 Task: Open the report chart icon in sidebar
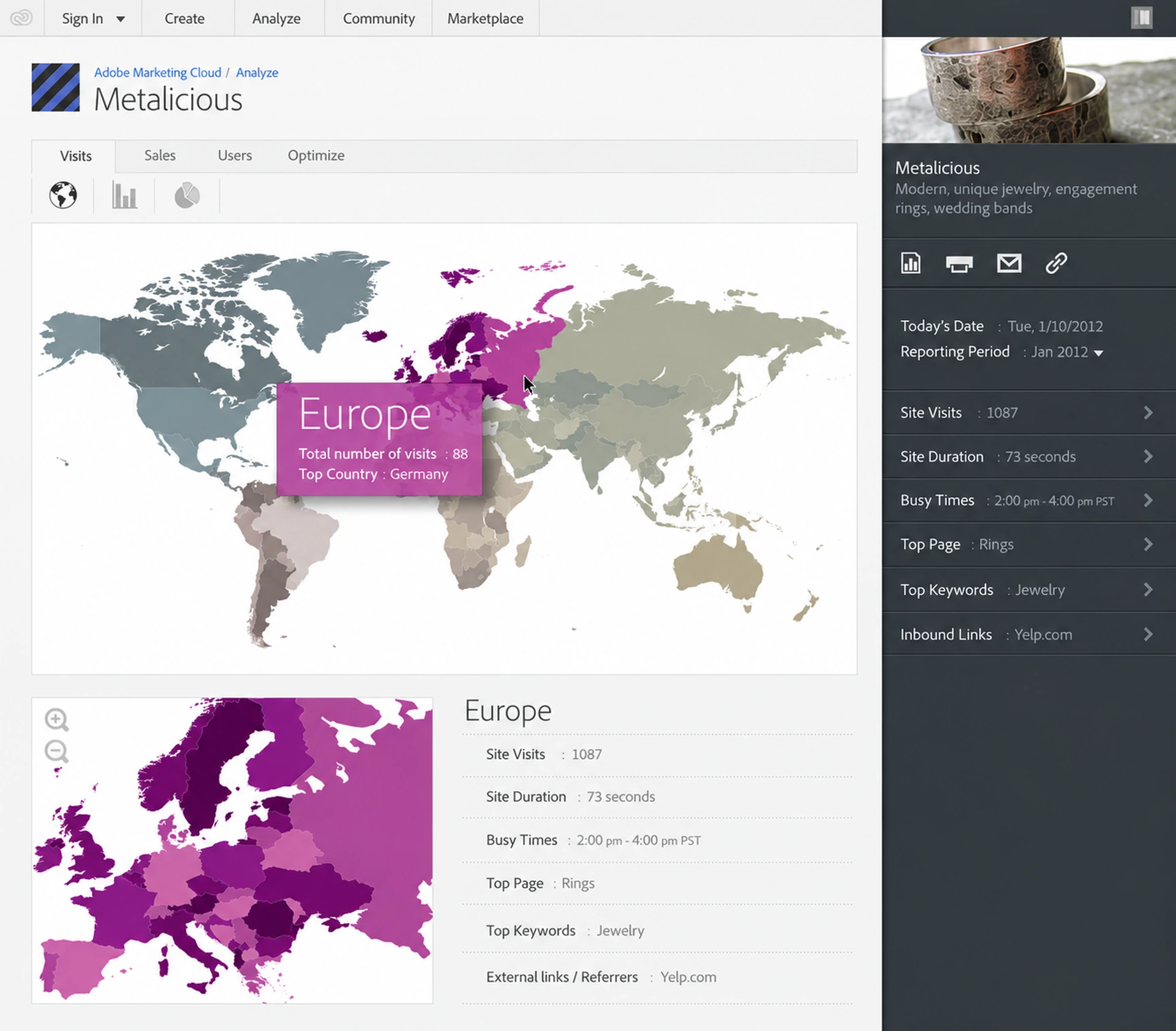[x=910, y=263]
